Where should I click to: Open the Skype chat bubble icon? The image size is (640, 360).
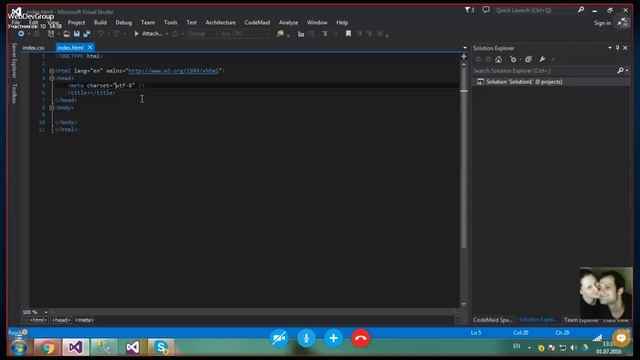(621, 338)
